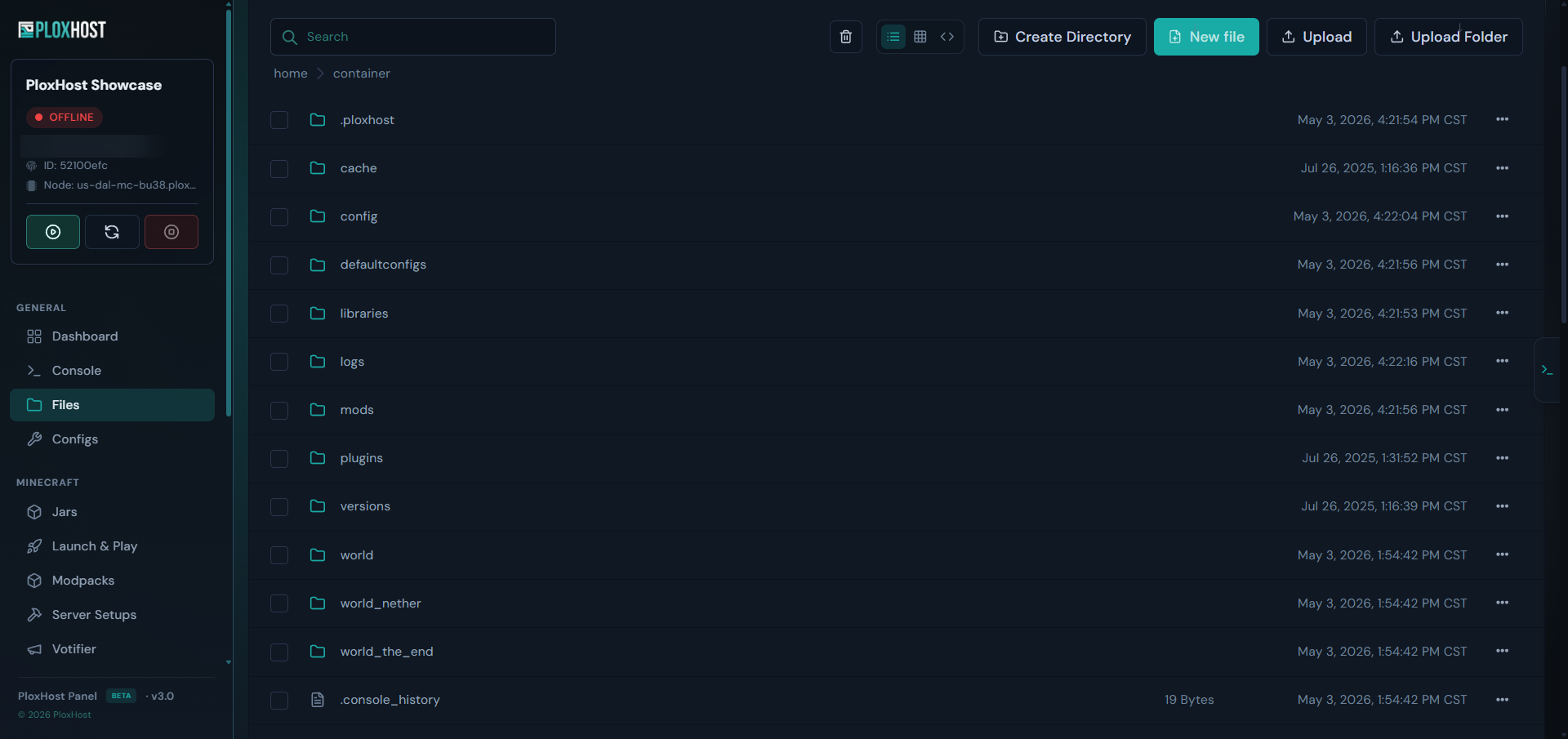
Task: Create a new file with New file
Action: click(1206, 37)
